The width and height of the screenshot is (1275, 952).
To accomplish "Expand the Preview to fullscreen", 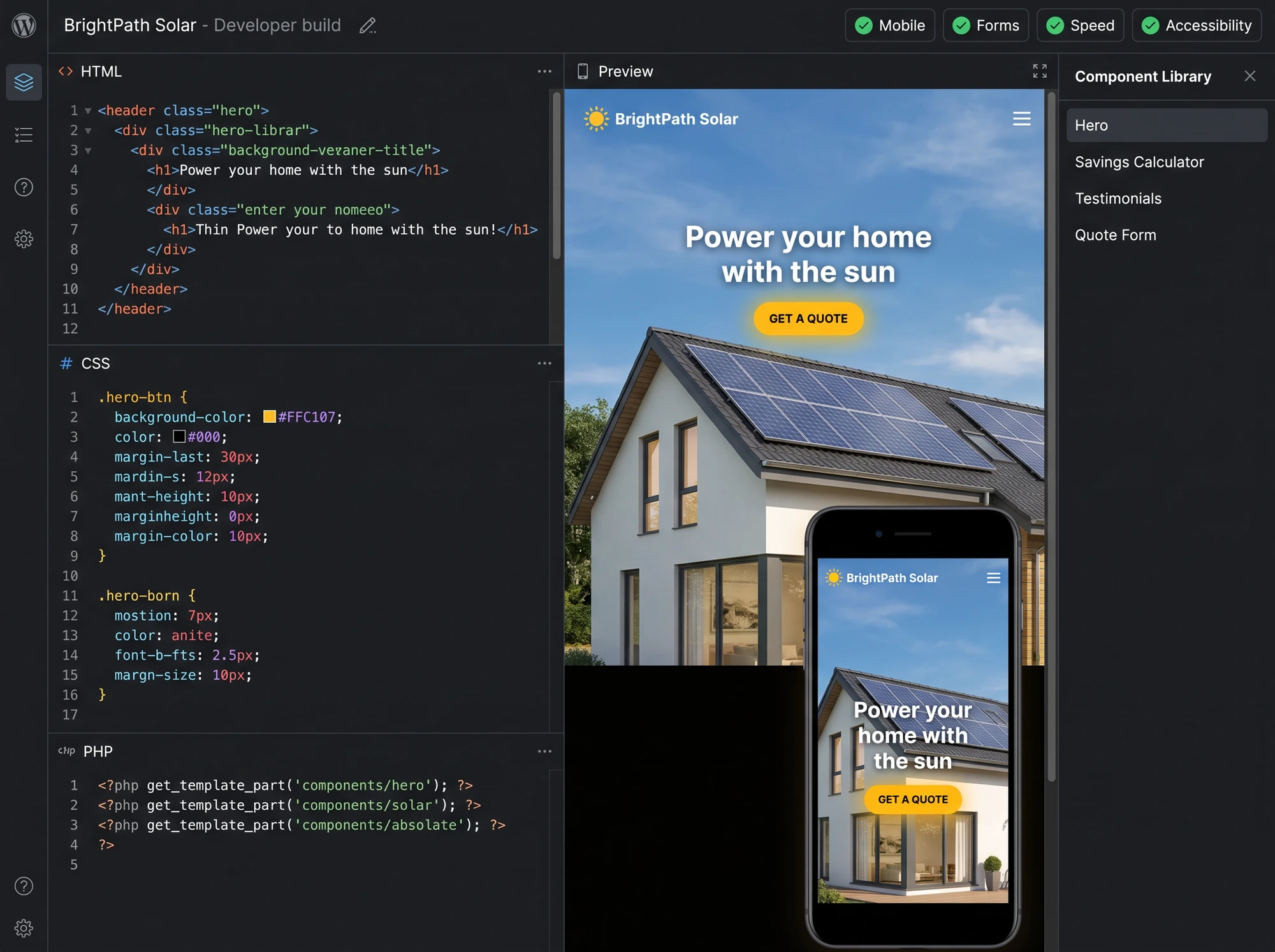I will click(x=1040, y=71).
